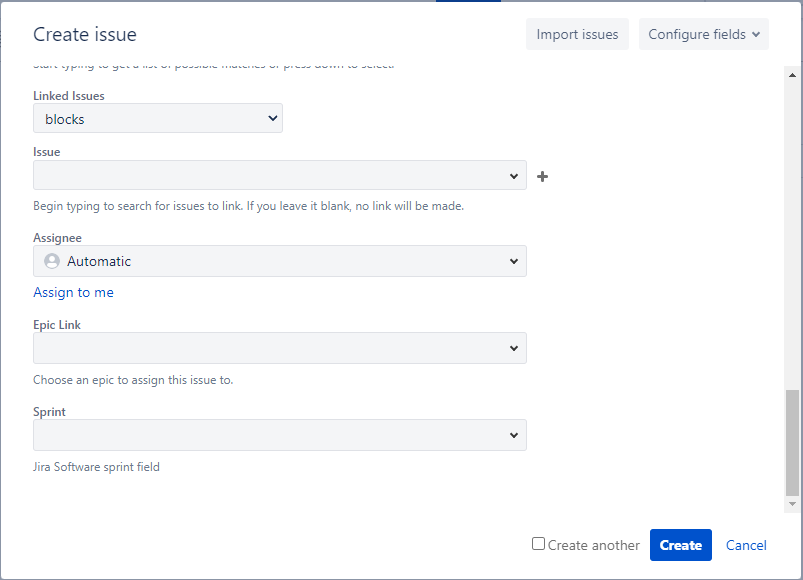Click the scrollbar down arrow
Screen dimensions: 803x580
[792, 504]
